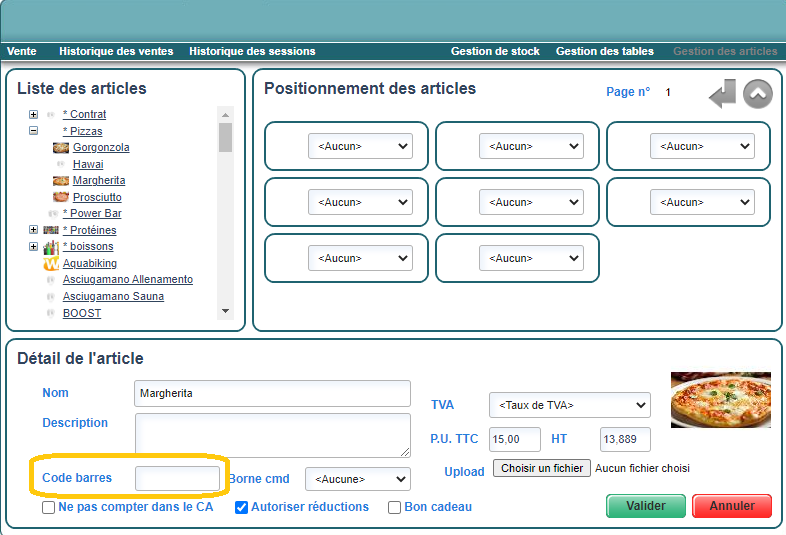Image resolution: width=786 pixels, height=535 pixels.
Task: Click the boissons bottles icon
Action: (51, 247)
